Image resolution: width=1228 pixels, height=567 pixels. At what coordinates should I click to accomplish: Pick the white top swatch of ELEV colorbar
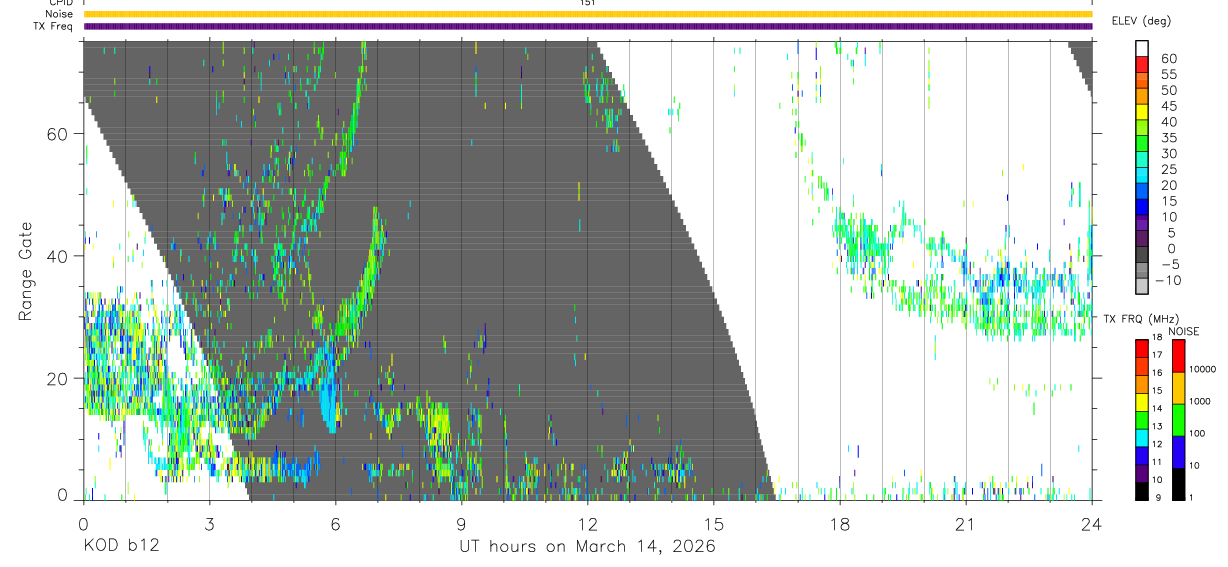pos(1141,50)
